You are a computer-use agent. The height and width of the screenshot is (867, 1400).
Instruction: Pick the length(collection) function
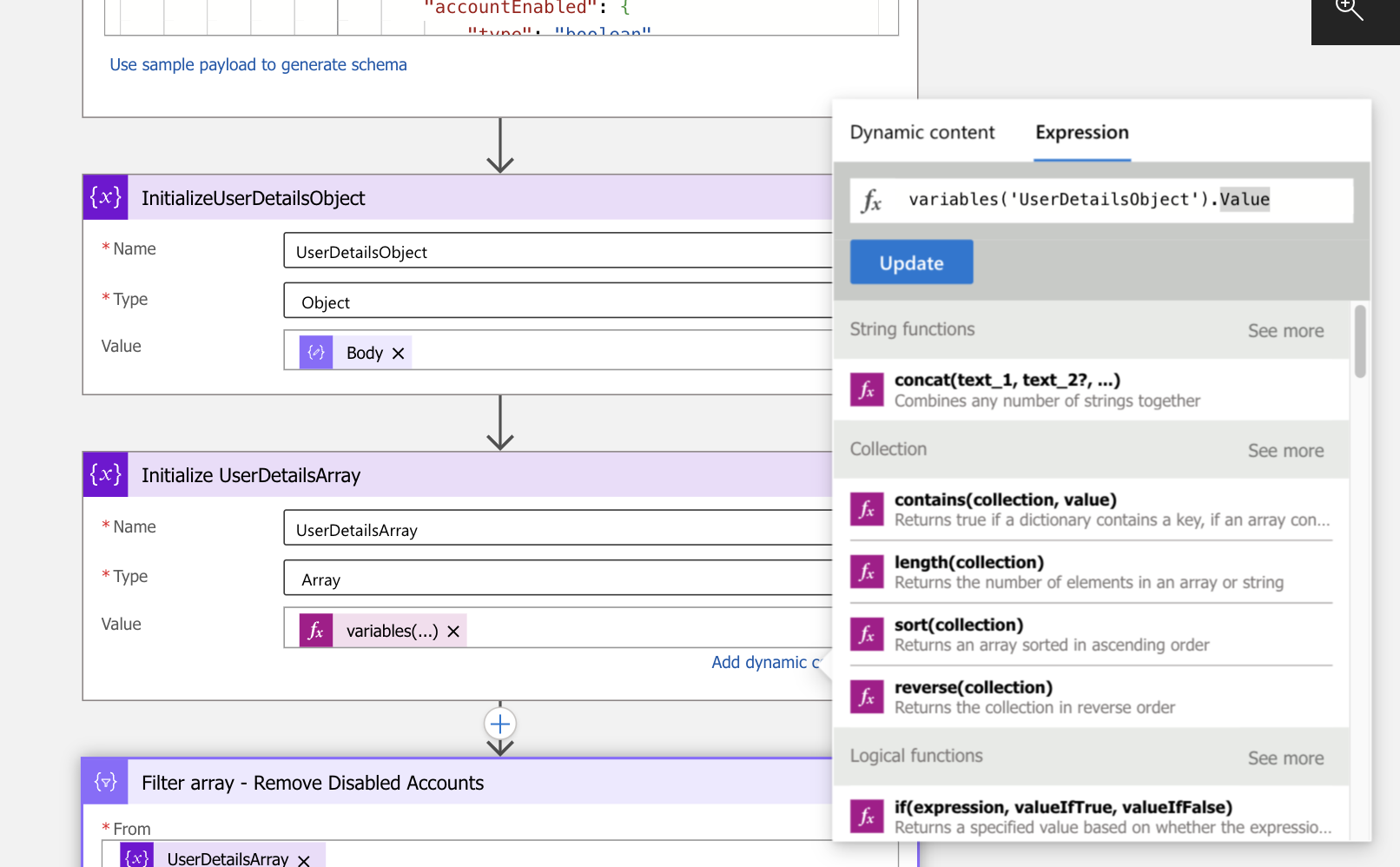968,563
